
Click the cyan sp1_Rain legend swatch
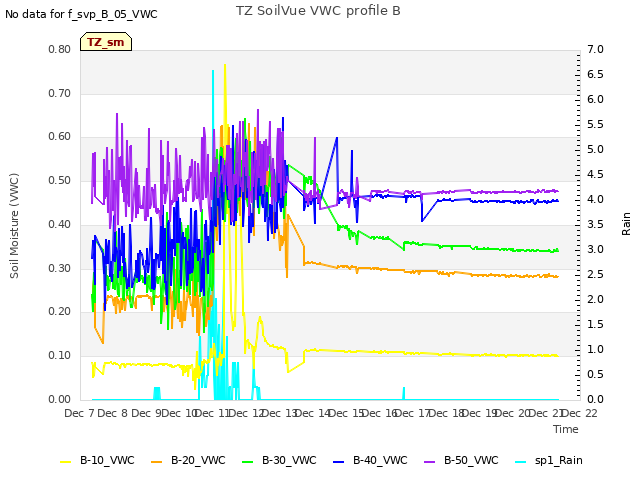[521, 461]
